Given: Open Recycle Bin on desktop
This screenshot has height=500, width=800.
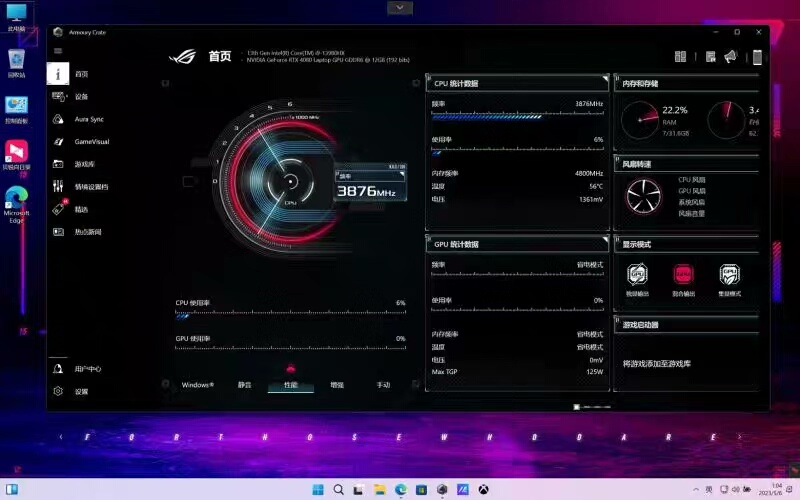Looking at the screenshot, I should coord(16,64).
